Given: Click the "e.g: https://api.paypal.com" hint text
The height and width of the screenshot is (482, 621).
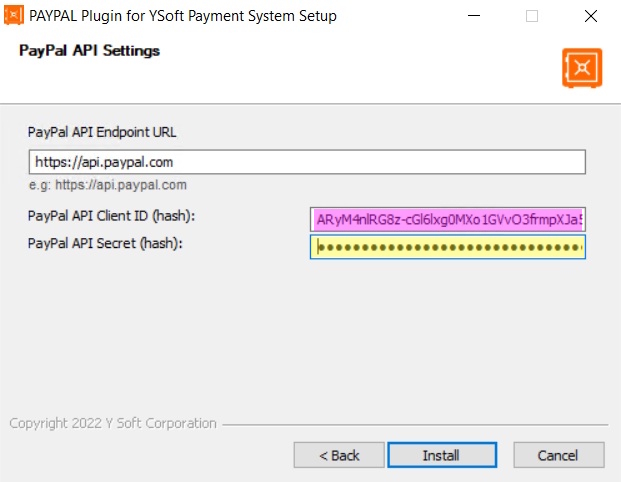Looking at the screenshot, I should [x=108, y=185].
